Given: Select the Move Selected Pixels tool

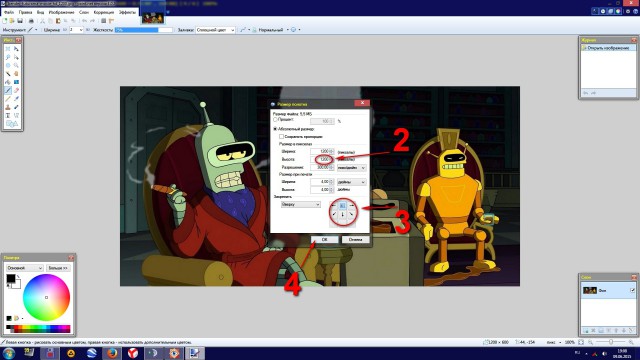Looking at the screenshot, I should [x=16, y=49].
